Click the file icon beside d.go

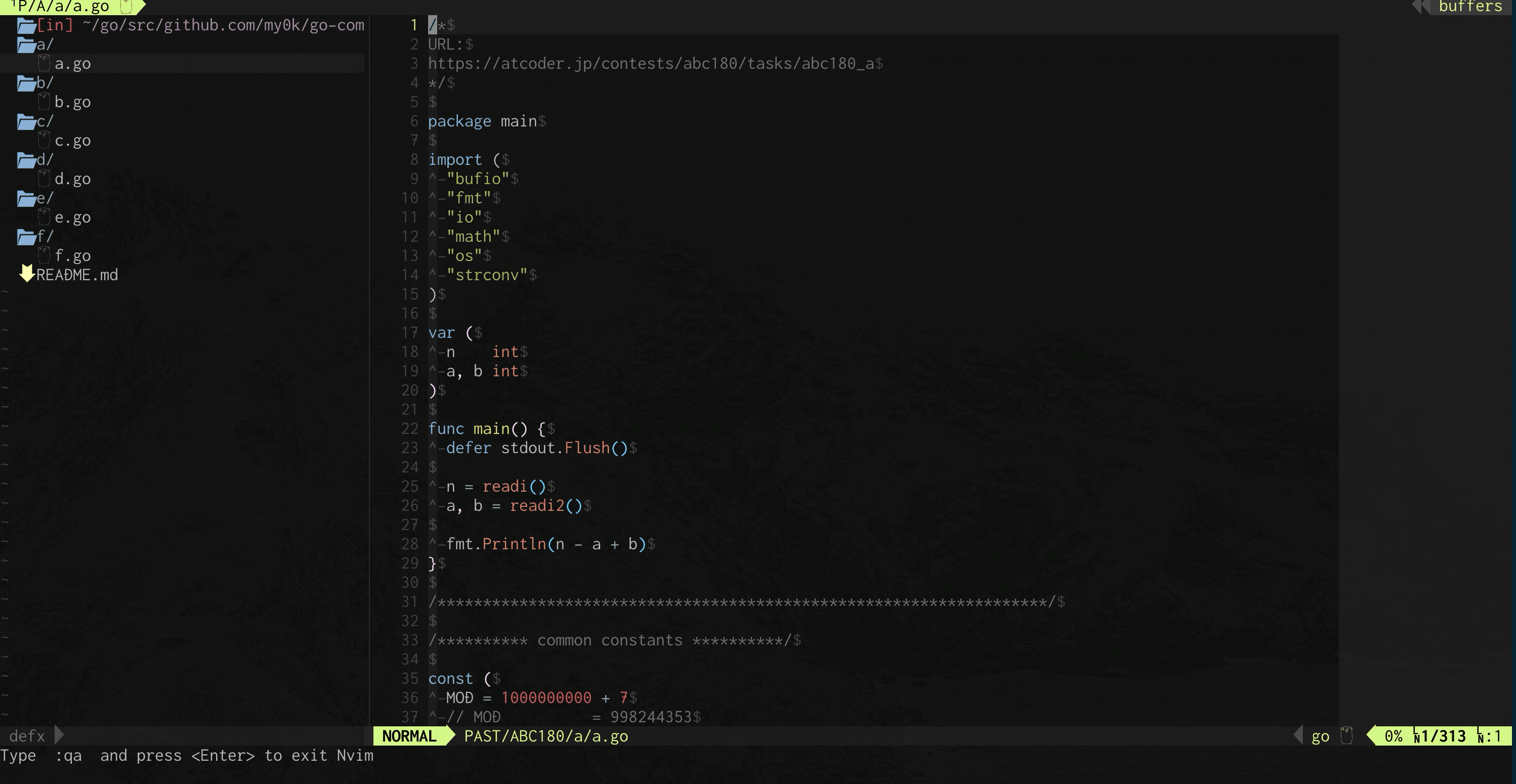44,178
